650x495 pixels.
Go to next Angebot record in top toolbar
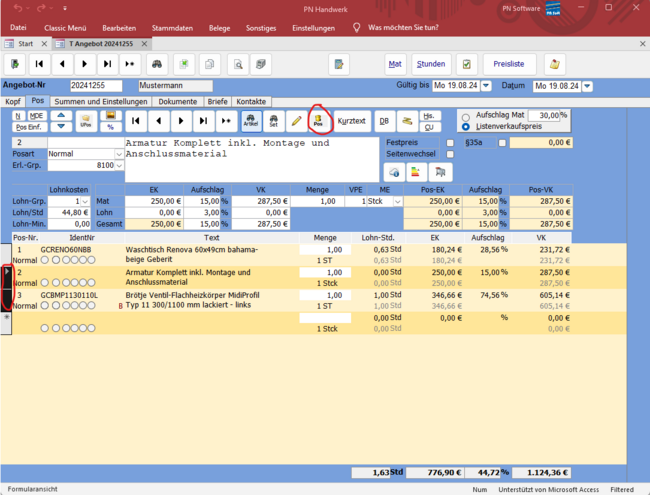coord(85,64)
